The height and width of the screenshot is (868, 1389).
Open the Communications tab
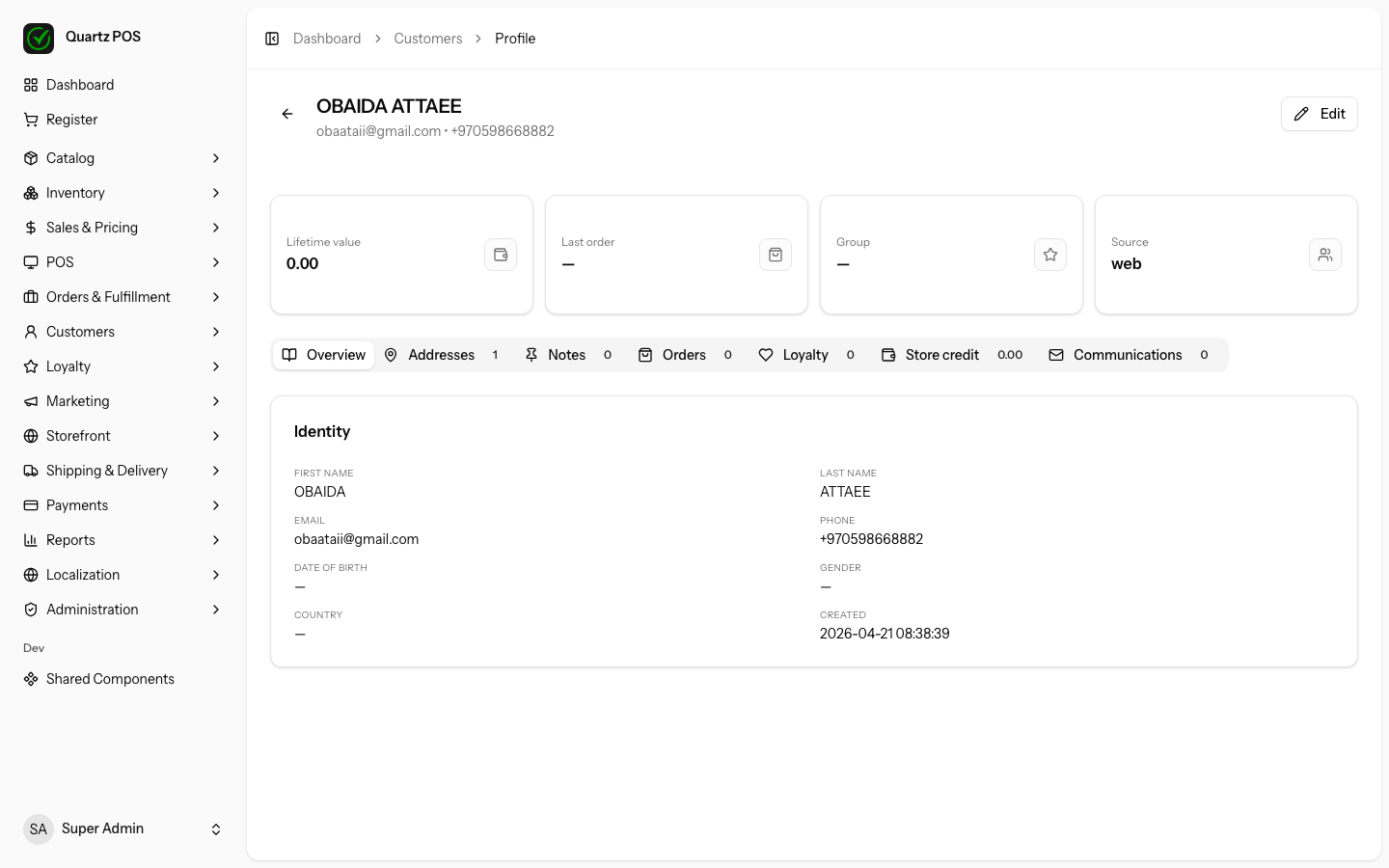coord(1129,355)
